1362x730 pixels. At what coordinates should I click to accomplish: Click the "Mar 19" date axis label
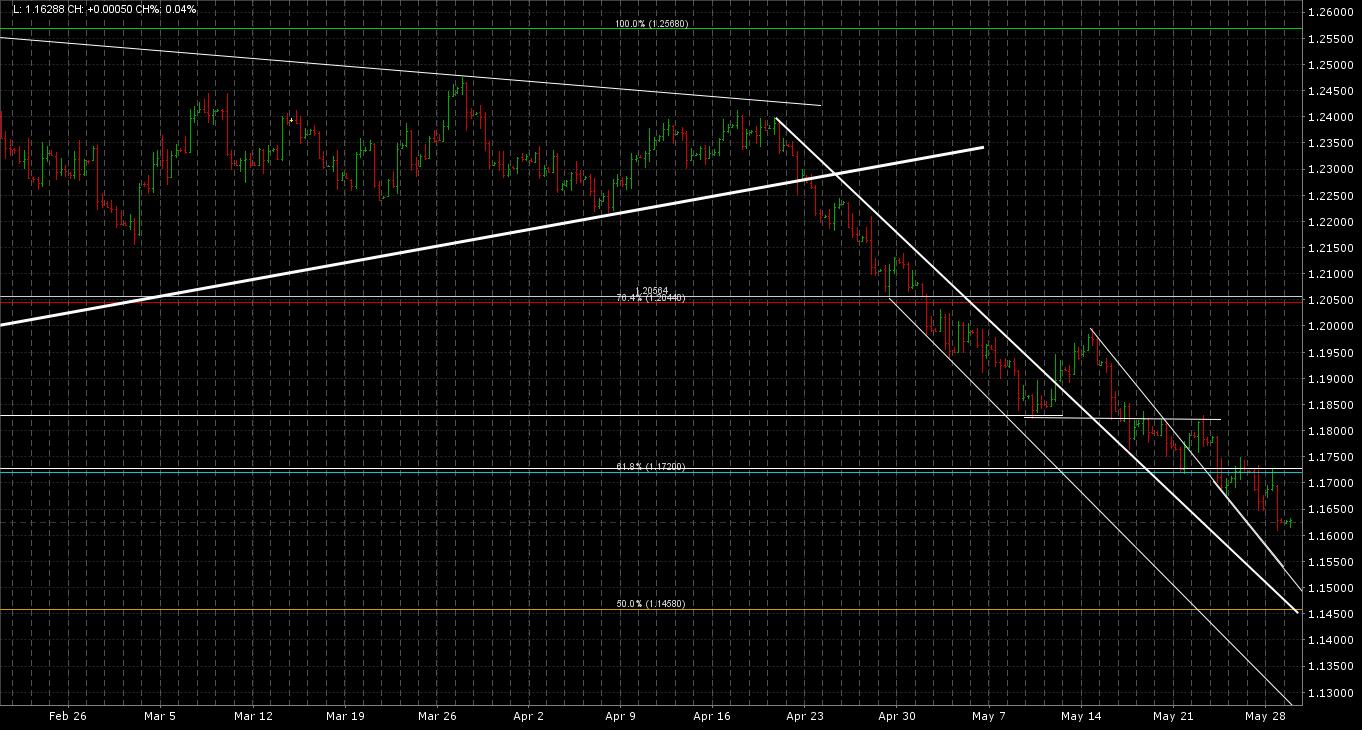345,716
